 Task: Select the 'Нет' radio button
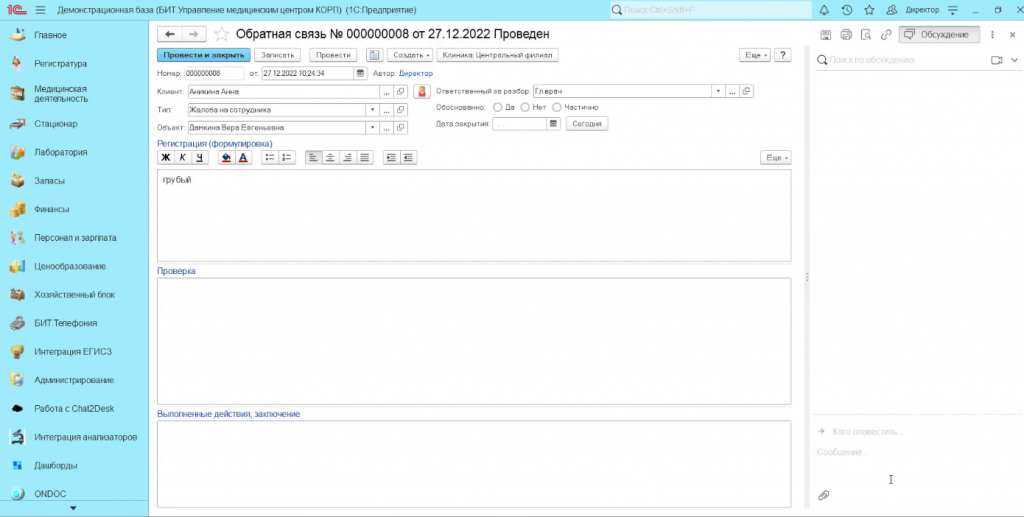tap(525, 107)
